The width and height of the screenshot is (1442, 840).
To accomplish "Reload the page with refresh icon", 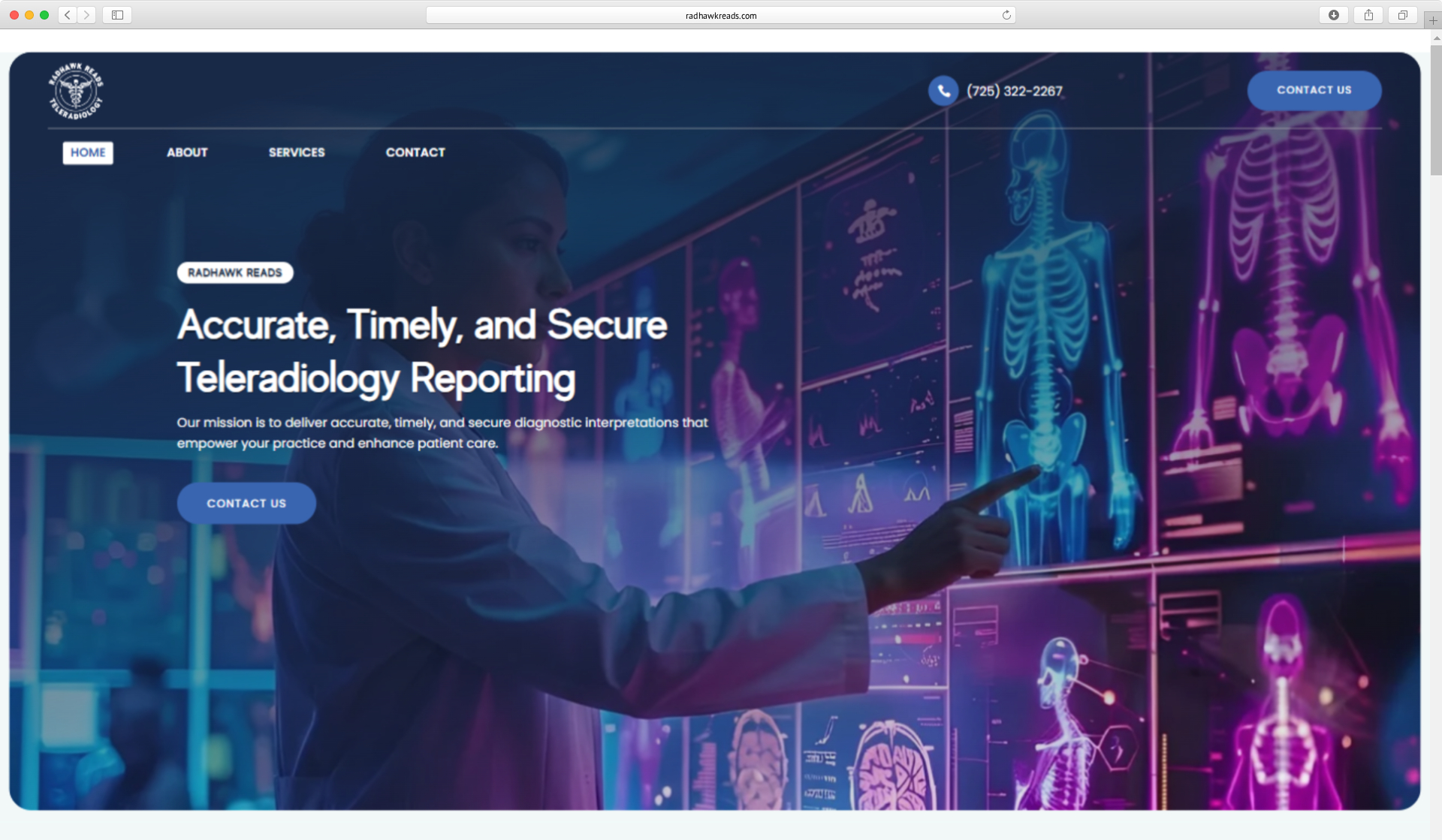I will coord(1006,15).
